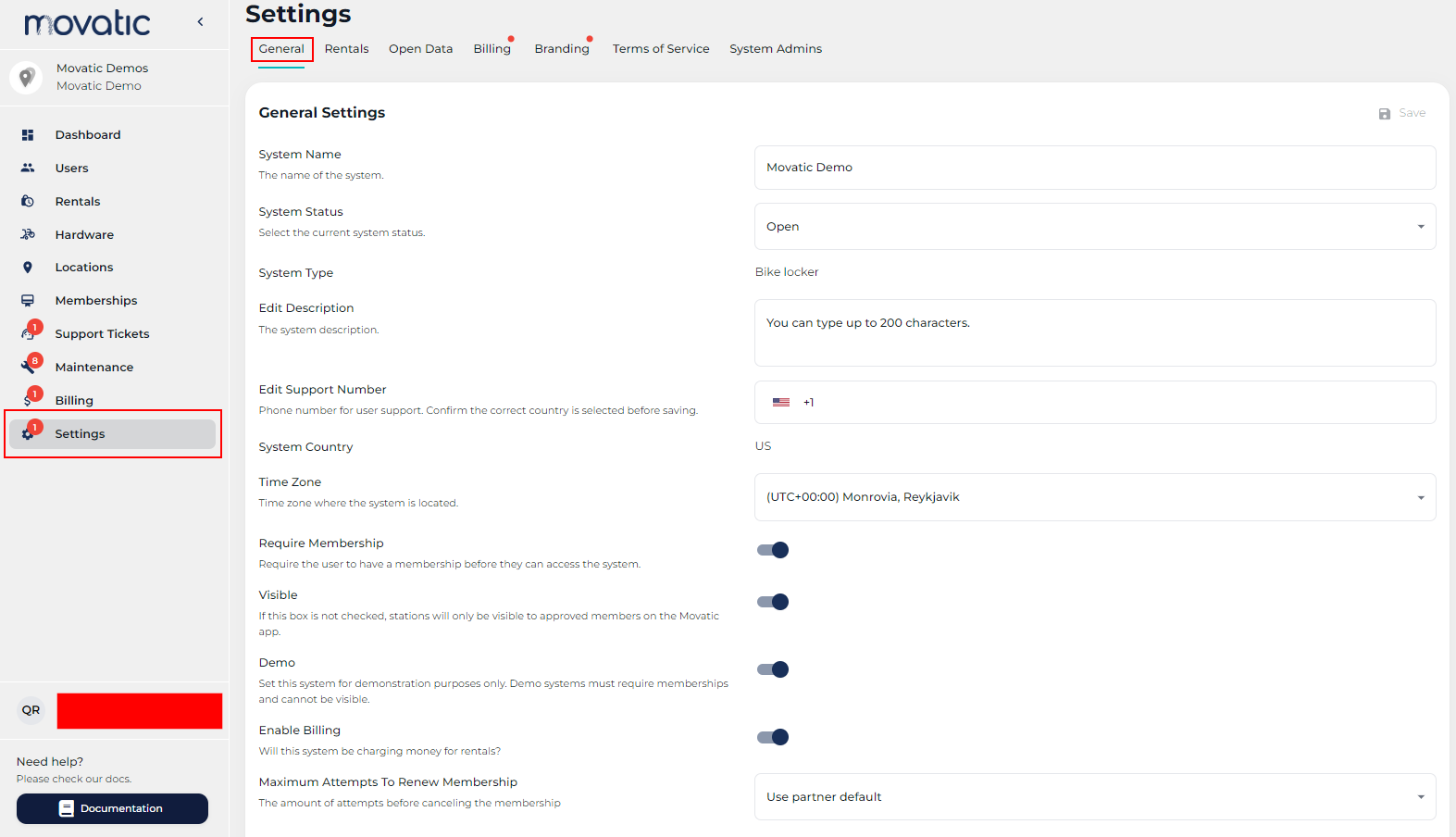Click the Dashboard grid icon in sidebar
1456x837 pixels.
[28, 135]
